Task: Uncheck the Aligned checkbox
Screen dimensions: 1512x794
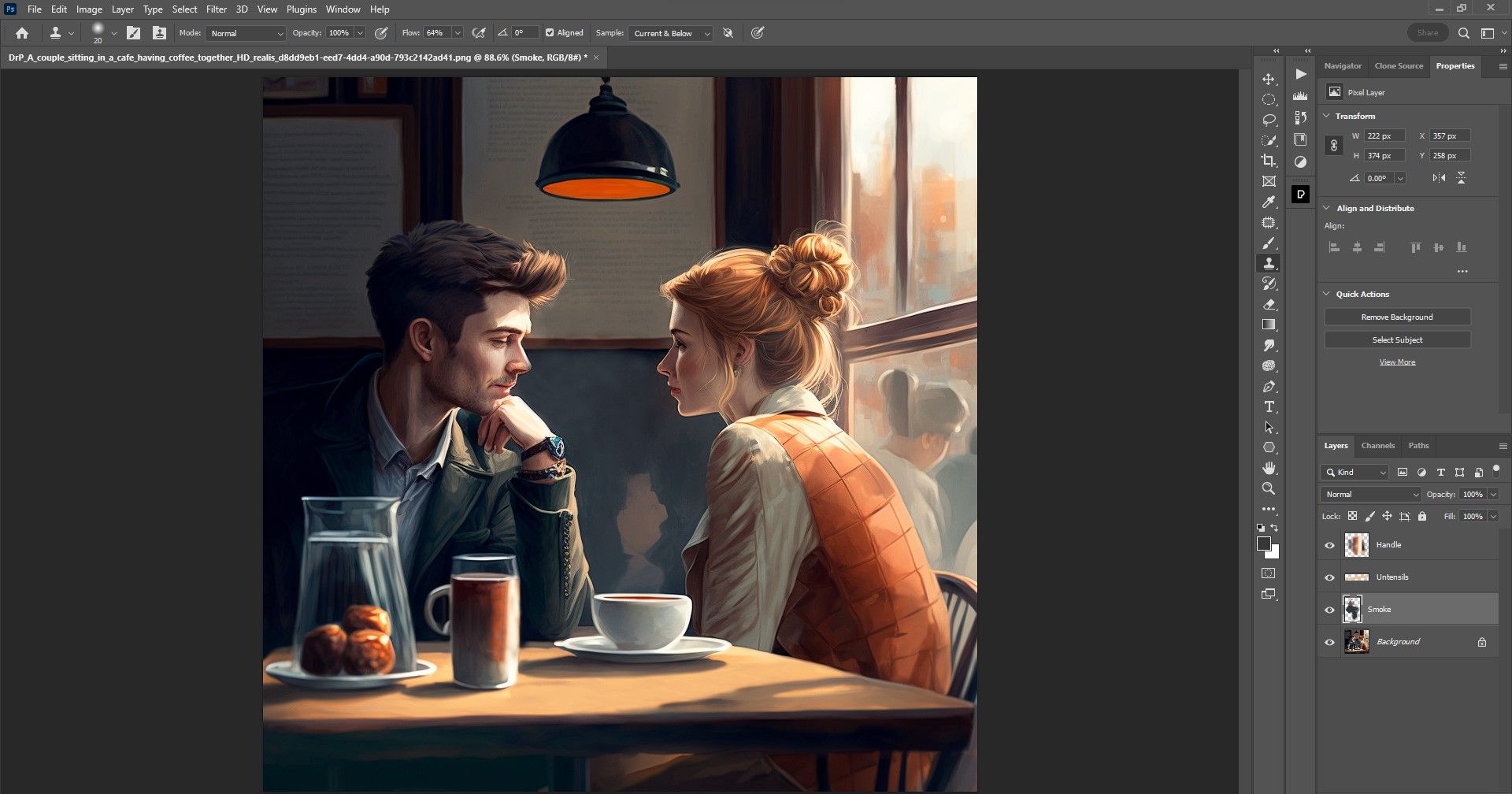Action: point(550,33)
